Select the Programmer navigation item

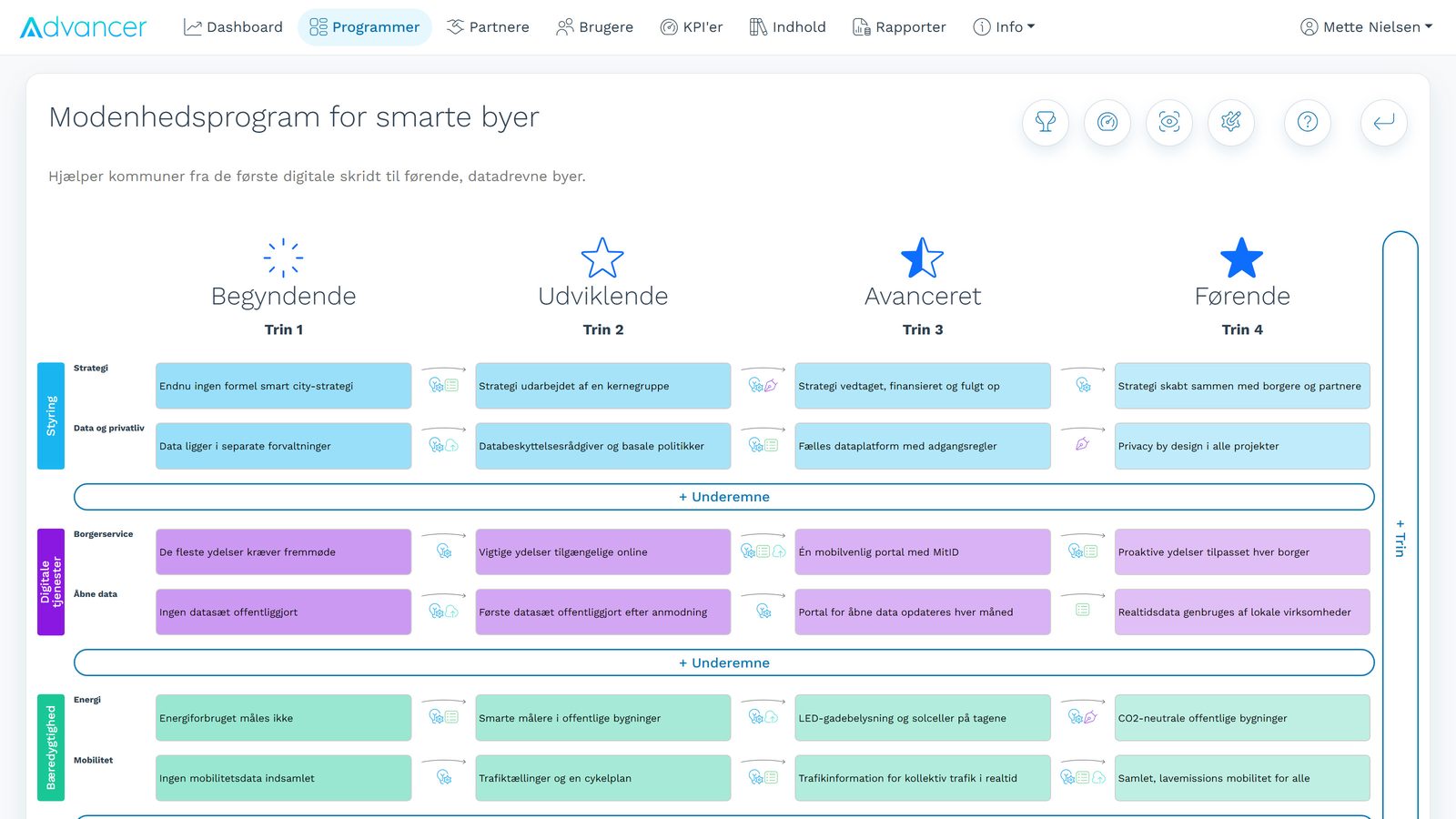[x=365, y=27]
